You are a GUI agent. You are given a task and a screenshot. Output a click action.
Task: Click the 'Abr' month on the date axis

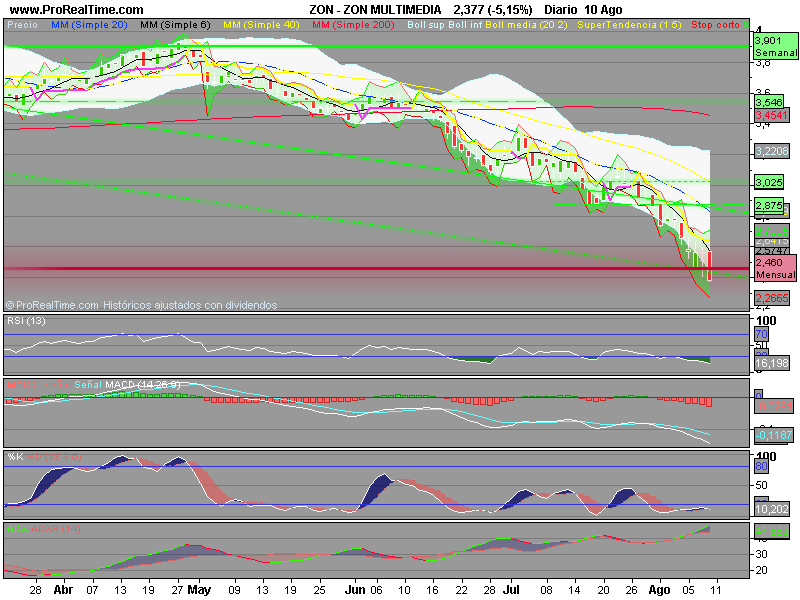(x=63, y=590)
